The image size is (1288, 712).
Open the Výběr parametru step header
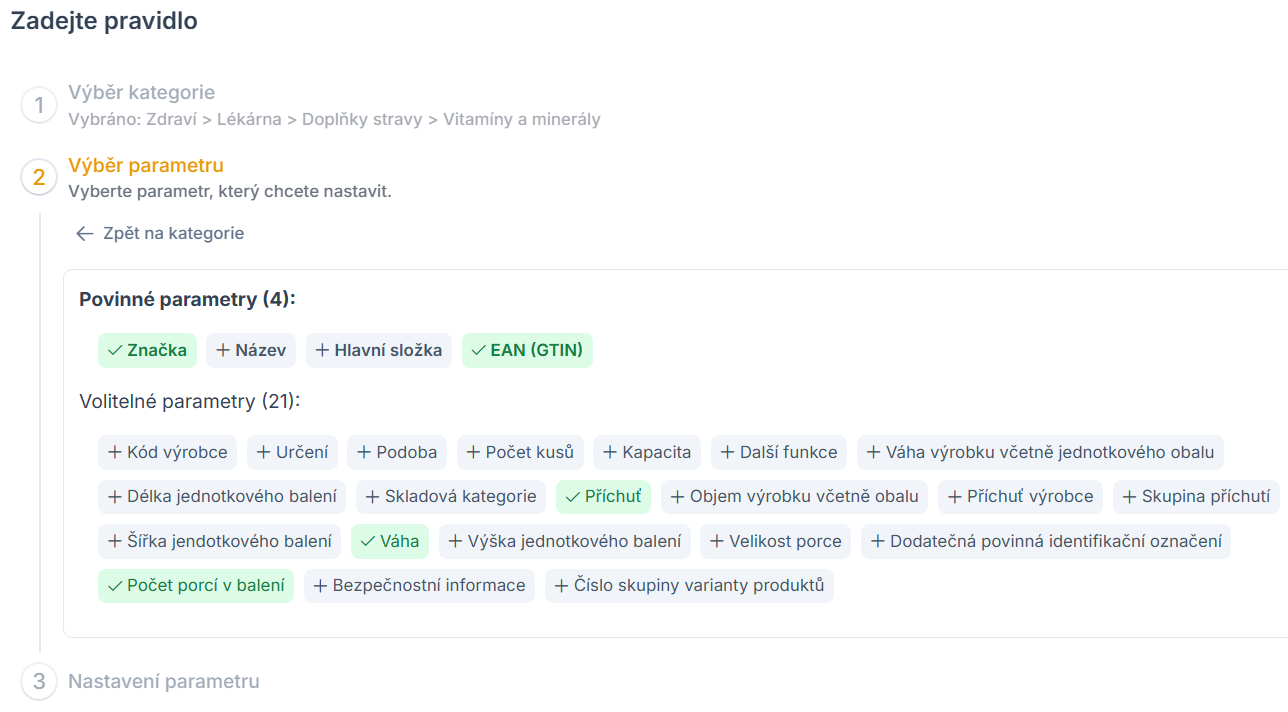click(145, 165)
